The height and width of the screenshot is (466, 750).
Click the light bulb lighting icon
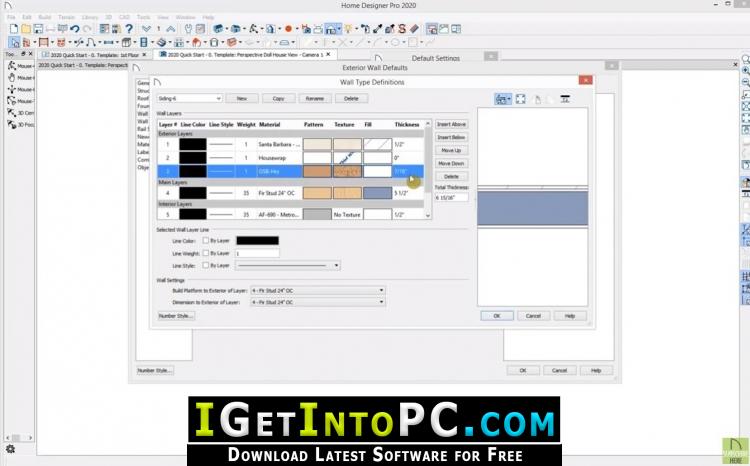pyautogui.click(x=348, y=29)
